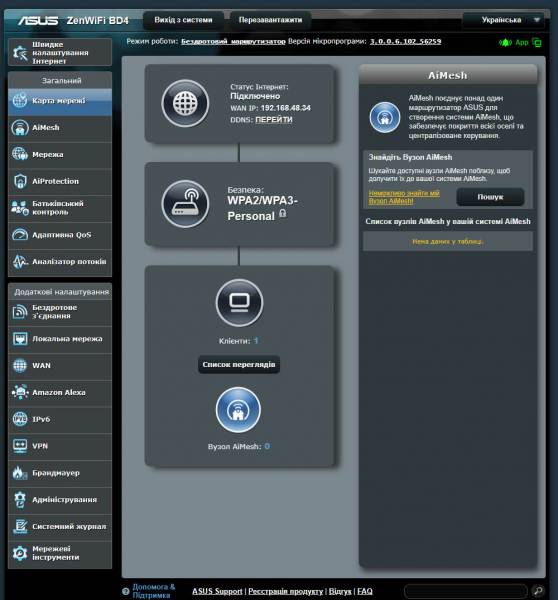Open the Список переглядів client list button
The image size is (558, 600).
coord(239,364)
